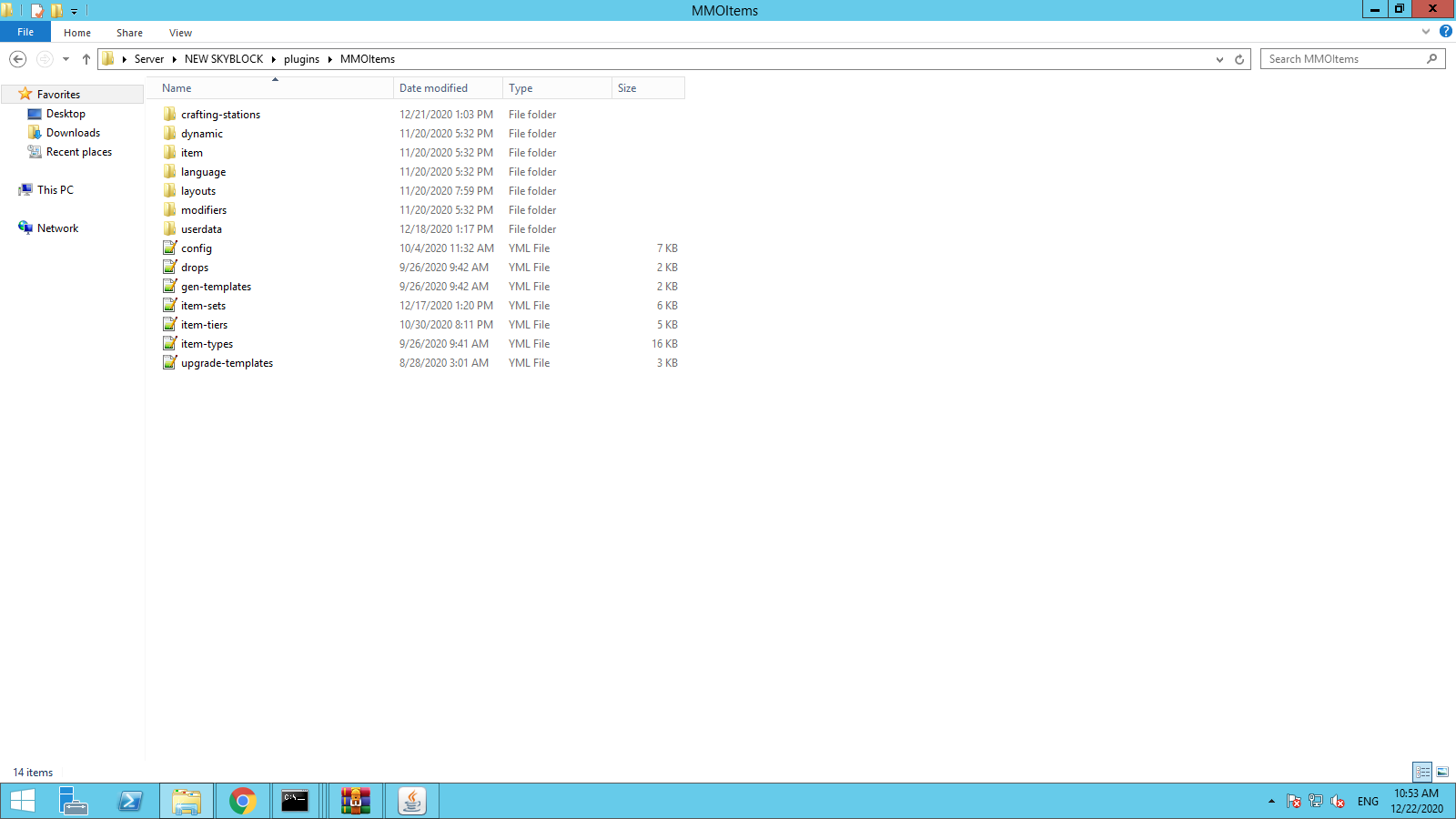This screenshot has height=819, width=1456.
Task: Open WinRAR from the taskbar
Action: point(356,801)
